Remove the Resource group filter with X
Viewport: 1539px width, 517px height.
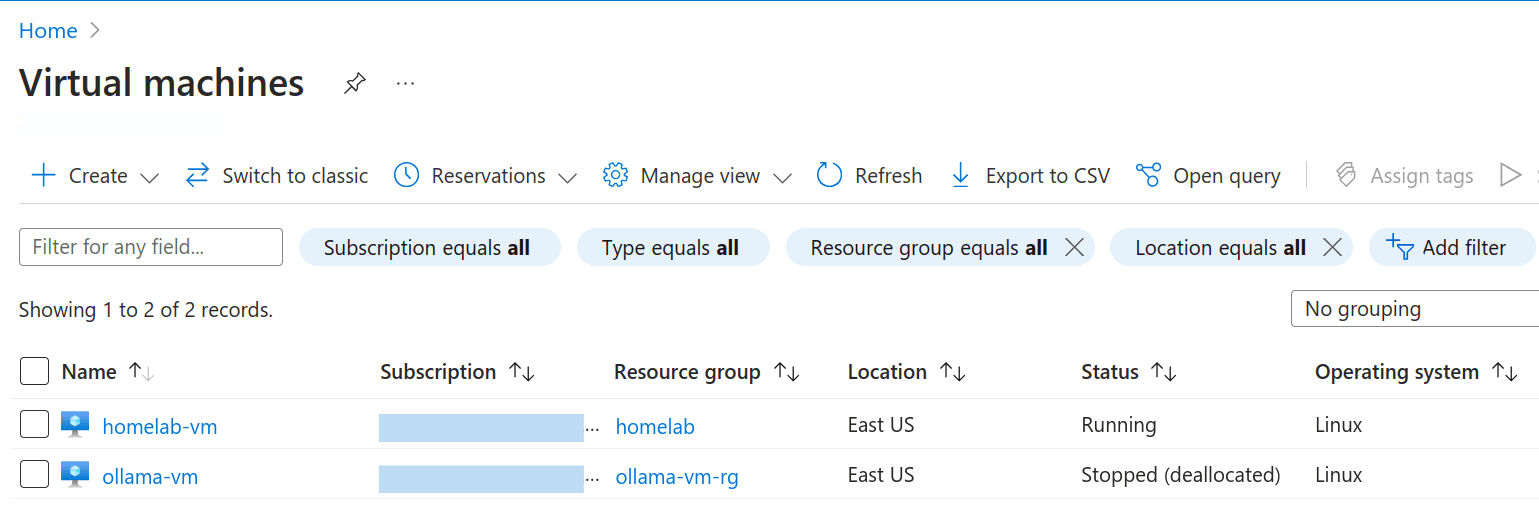coord(1074,248)
